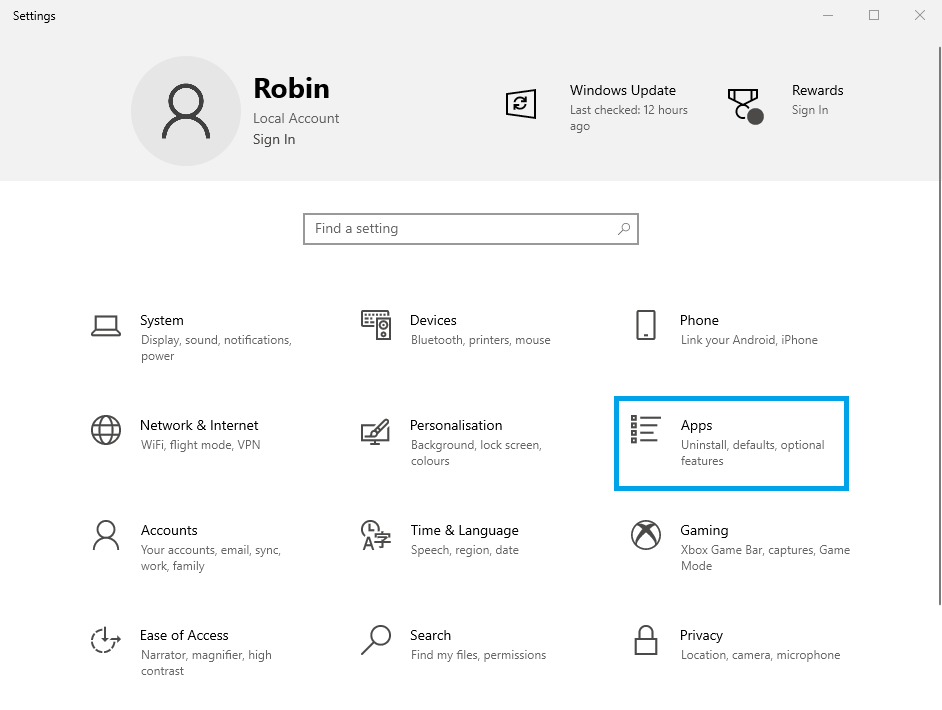Open the Ease of Access title
942x710 pixels.
click(x=184, y=636)
